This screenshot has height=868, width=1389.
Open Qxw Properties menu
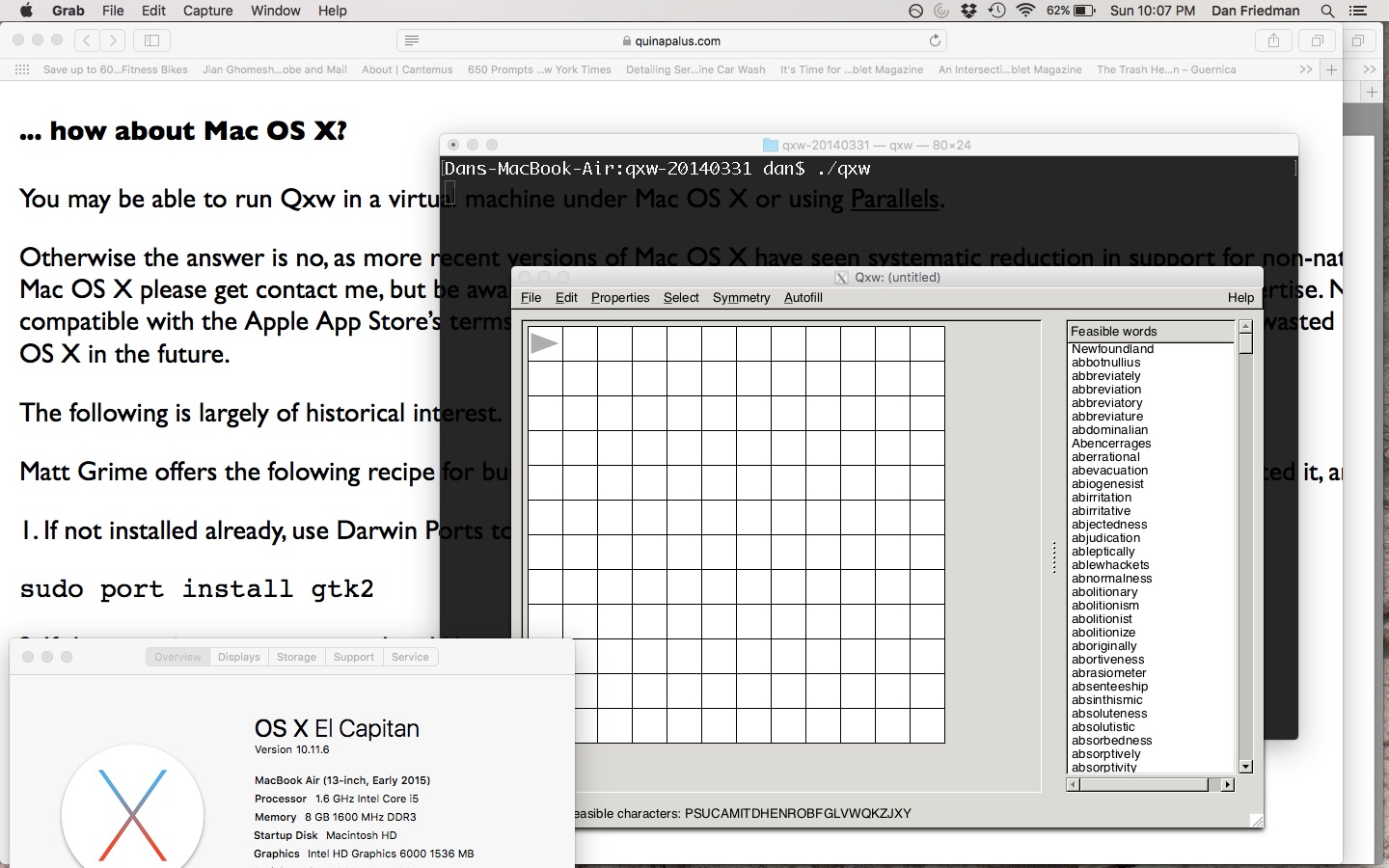[620, 297]
